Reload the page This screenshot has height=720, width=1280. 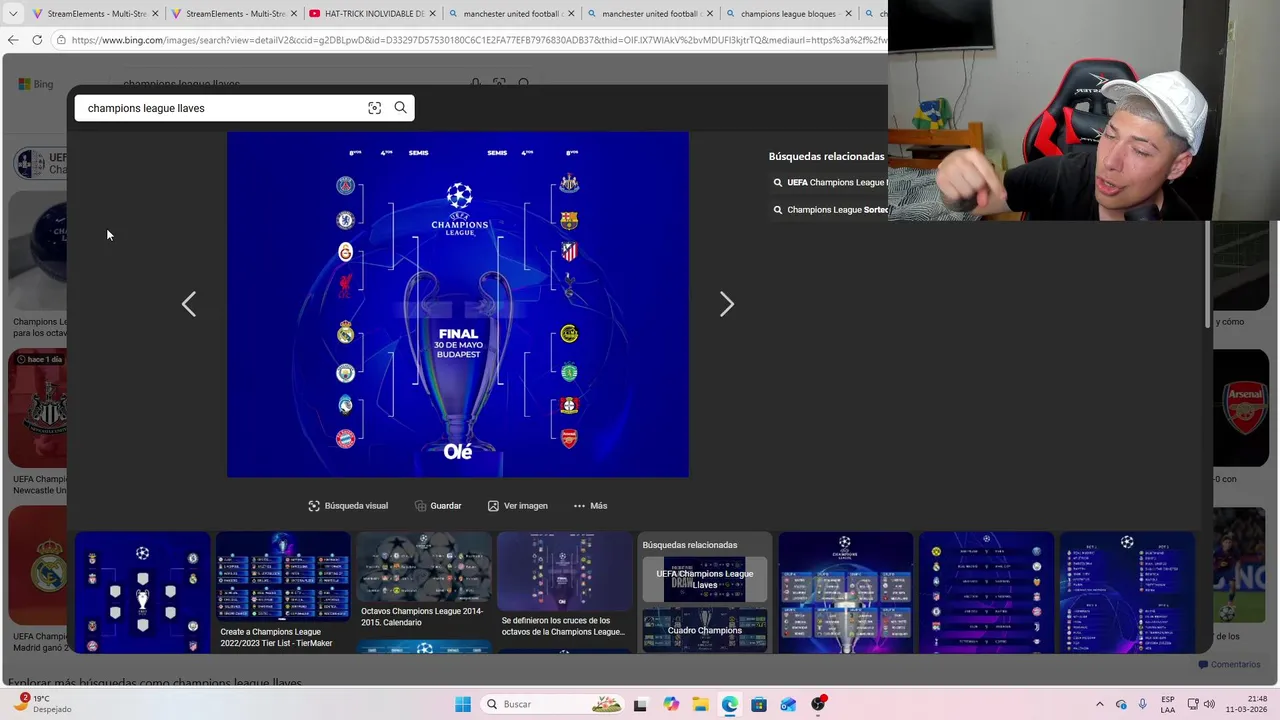[x=37, y=40]
